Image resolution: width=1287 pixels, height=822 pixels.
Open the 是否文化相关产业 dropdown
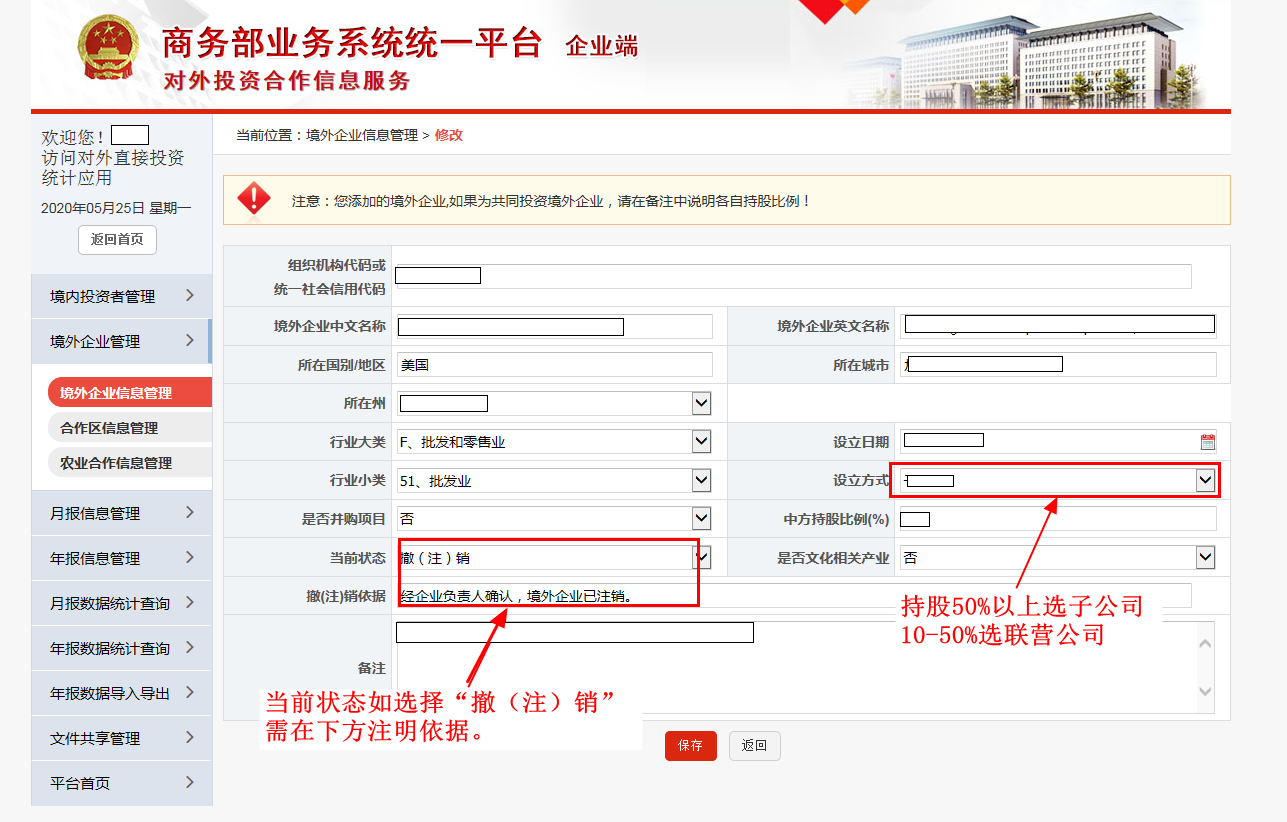pyautogui.click(x=1205, y=557)
